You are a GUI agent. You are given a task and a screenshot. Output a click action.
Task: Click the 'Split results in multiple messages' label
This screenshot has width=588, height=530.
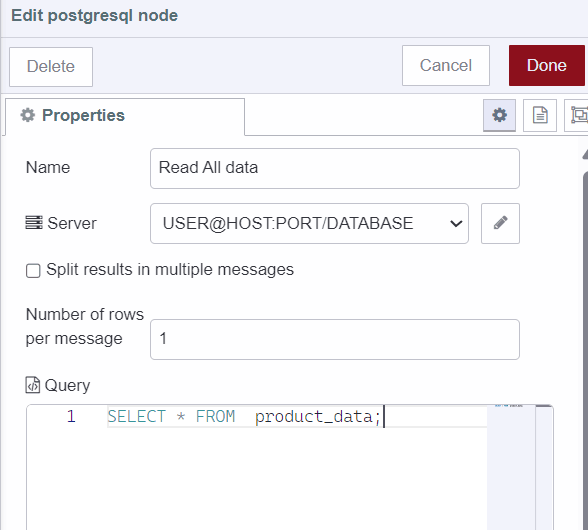[170, 270]
